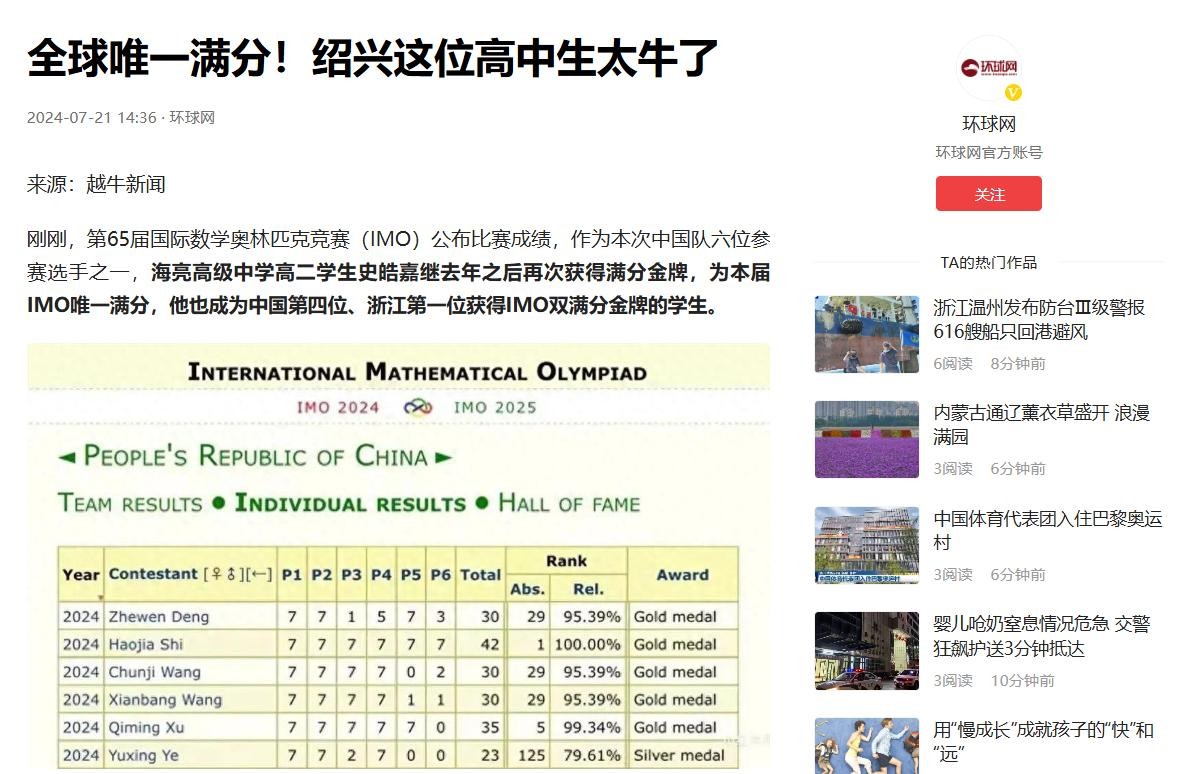Click the 环球网 round avatar logo
This screenshot has width=1187, height=774.
[988, 68]
